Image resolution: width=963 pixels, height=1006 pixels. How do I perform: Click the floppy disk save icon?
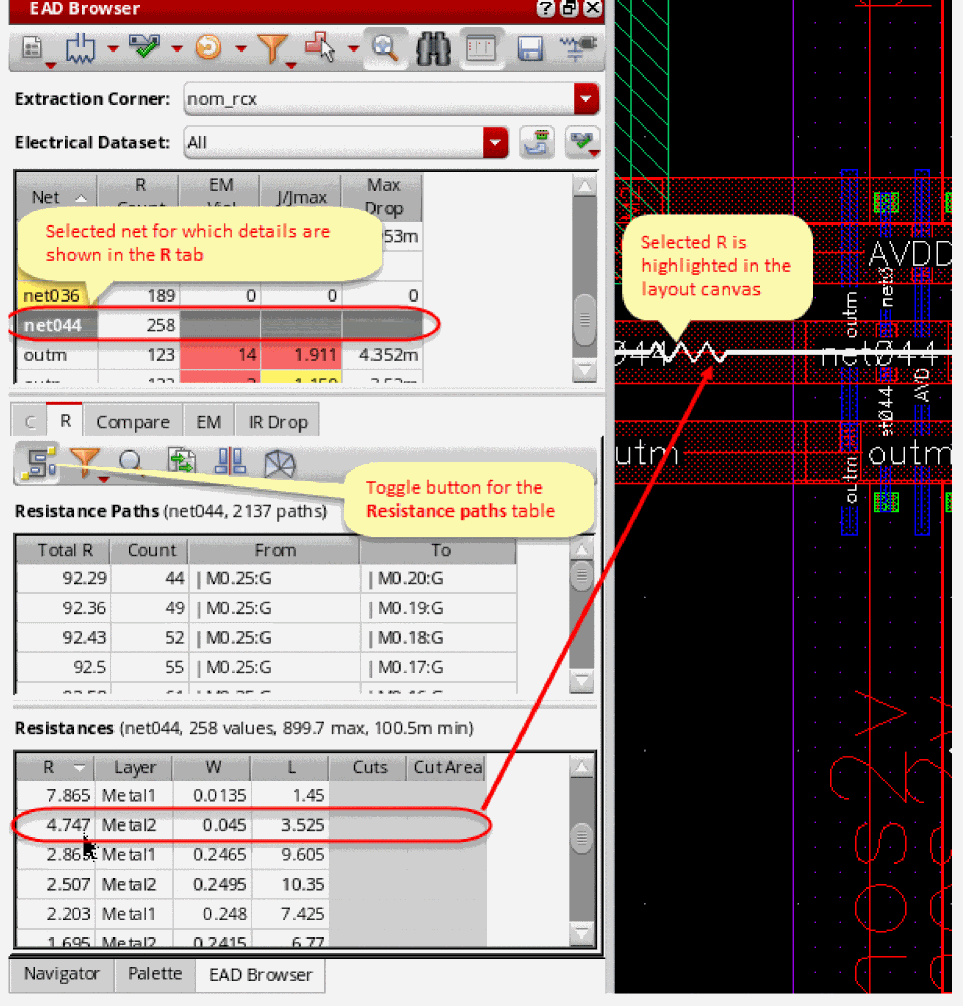(529, 49)
